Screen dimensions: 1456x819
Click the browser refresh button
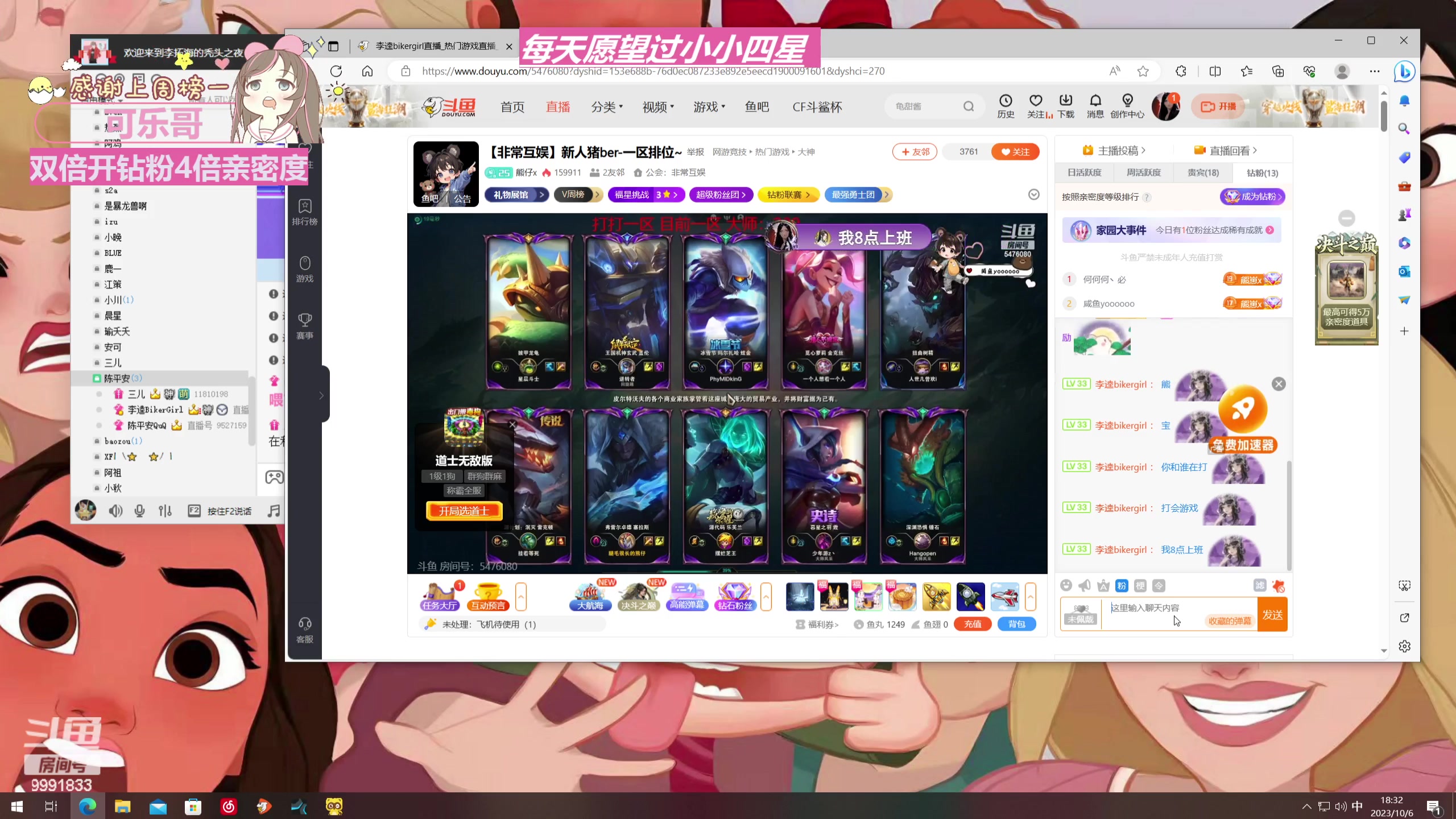point(336,71)
